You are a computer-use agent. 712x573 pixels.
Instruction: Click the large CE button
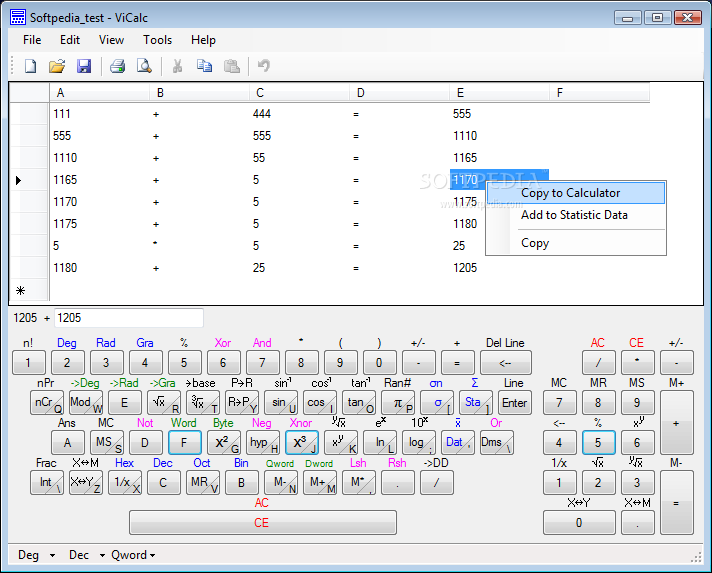263,523
